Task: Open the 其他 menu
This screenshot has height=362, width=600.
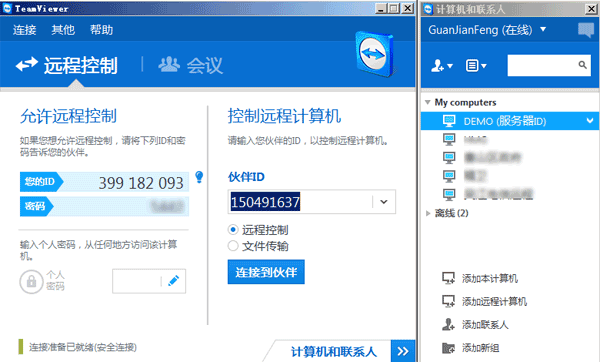Action: [x=63, y=30]
